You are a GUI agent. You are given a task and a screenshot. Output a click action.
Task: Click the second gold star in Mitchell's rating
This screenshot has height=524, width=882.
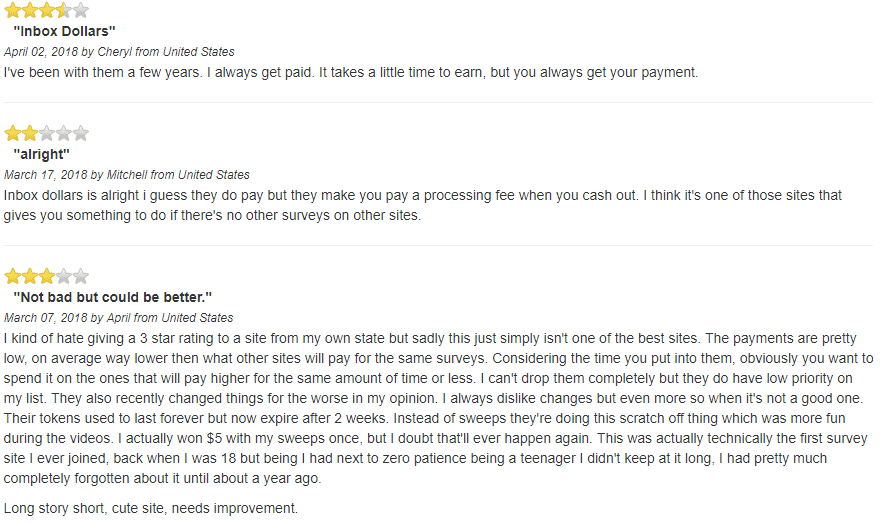pyautogui.click(x=30, y=133)
